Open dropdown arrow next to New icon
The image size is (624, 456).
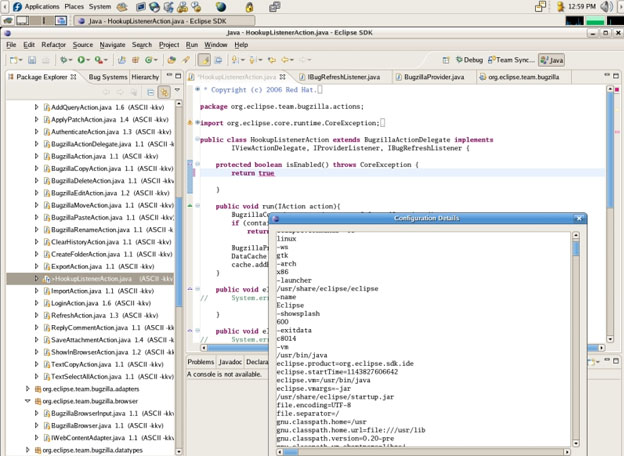[x=21, y=60]
